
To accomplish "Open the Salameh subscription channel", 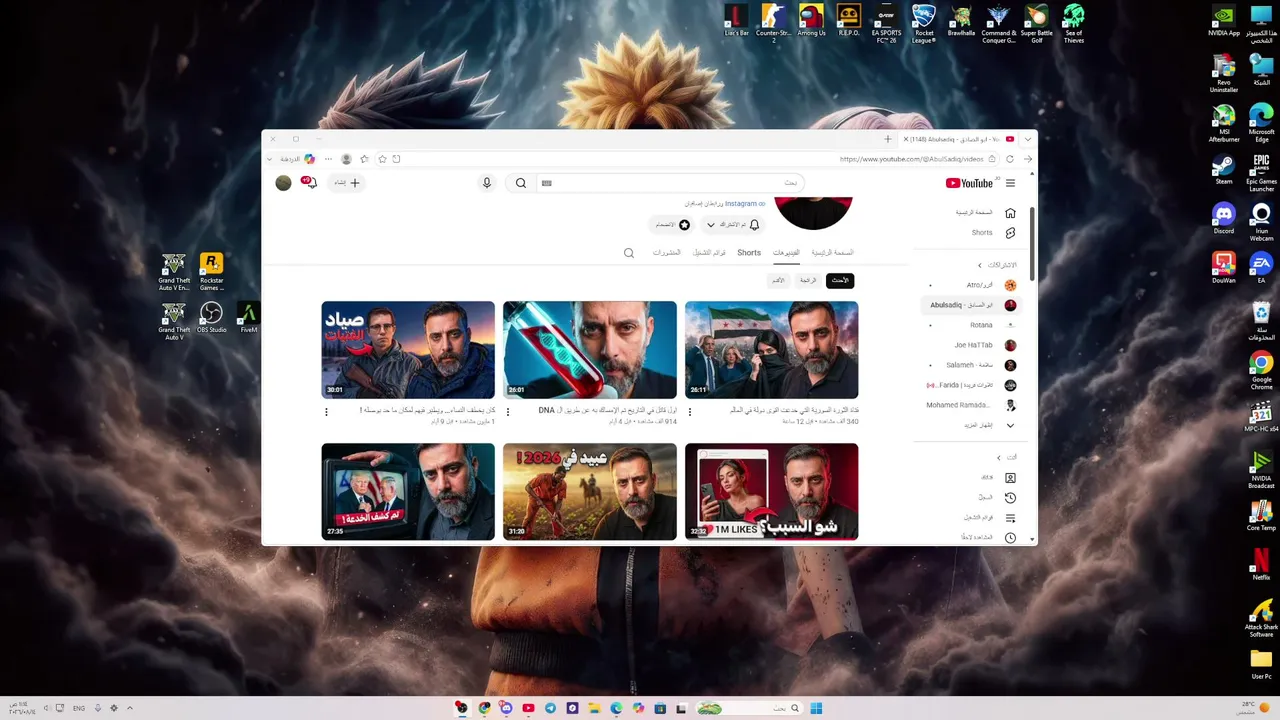I will click(x=971, y=365).
